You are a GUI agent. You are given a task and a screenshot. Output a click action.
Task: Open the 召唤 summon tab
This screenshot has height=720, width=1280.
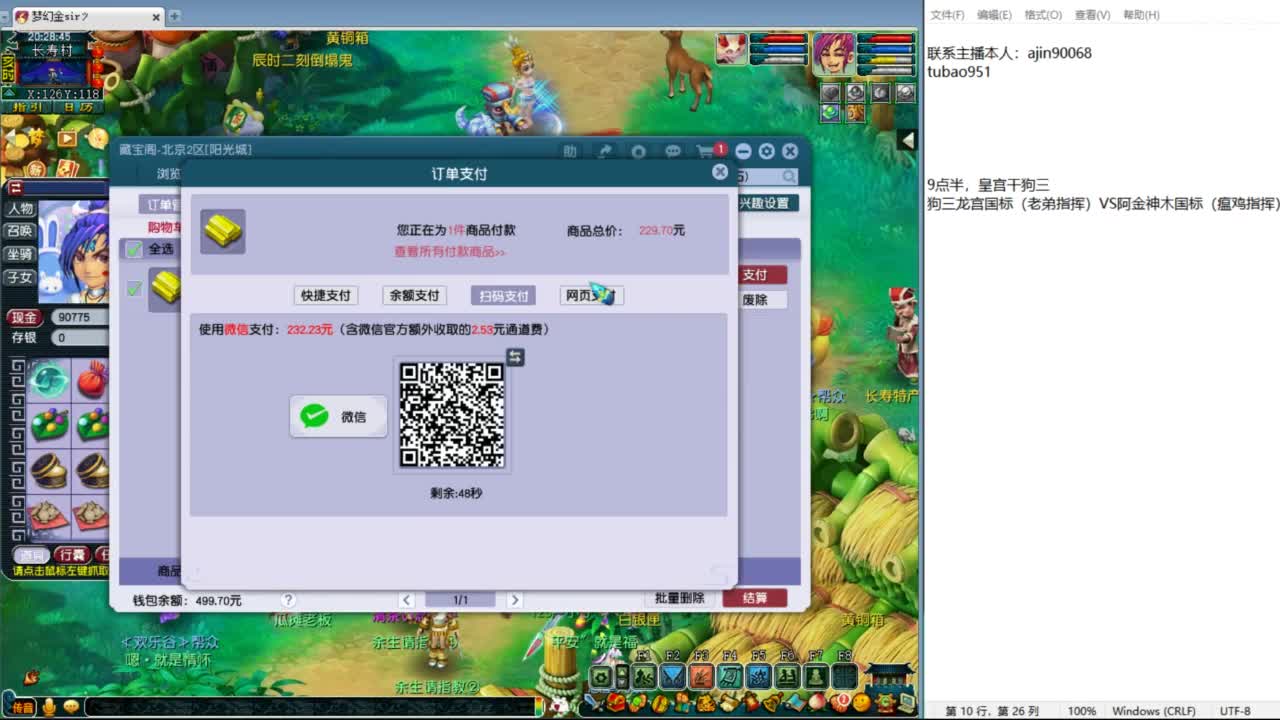point(20,231)
